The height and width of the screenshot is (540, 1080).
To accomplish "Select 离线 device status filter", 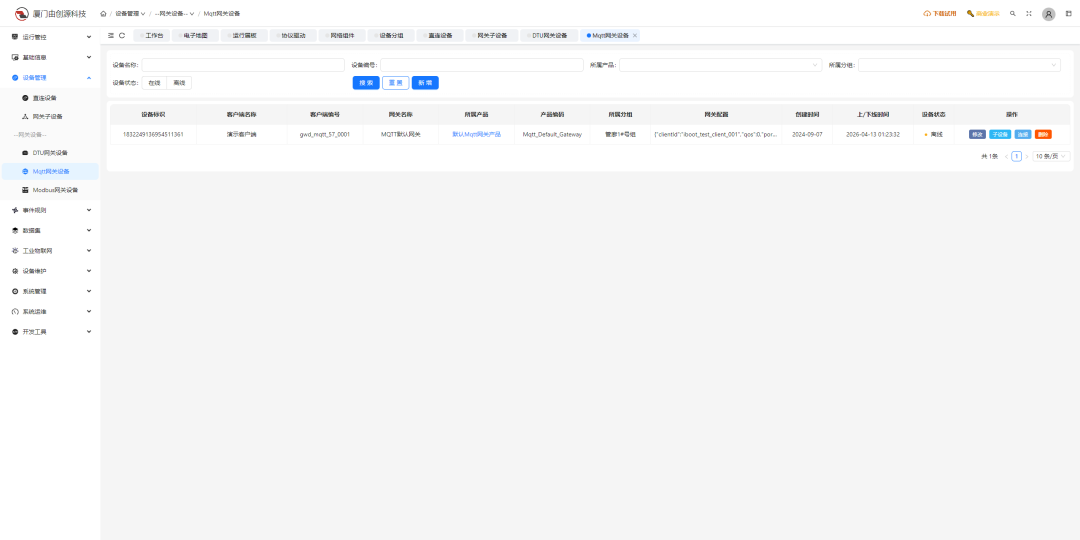I will pos(179,83).
